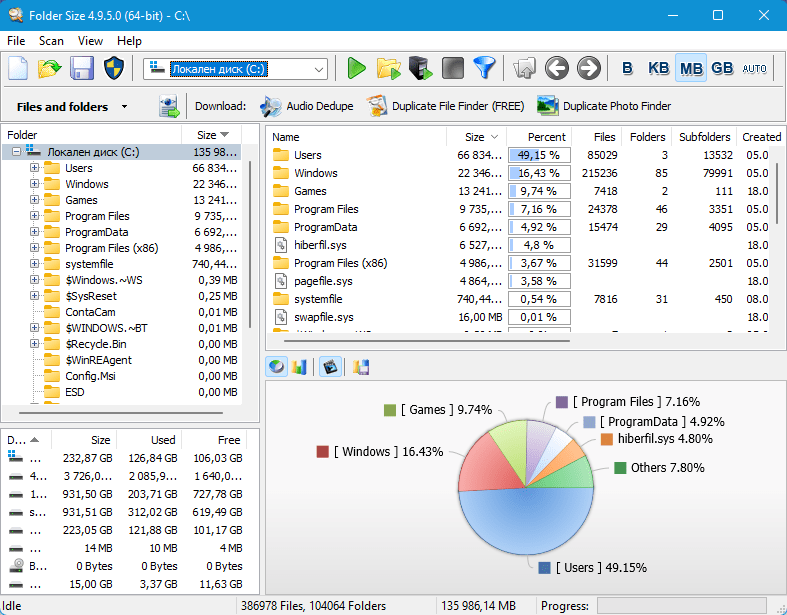Click CD drive icon in drives list

pyautogui.click(x=16, y=566)
